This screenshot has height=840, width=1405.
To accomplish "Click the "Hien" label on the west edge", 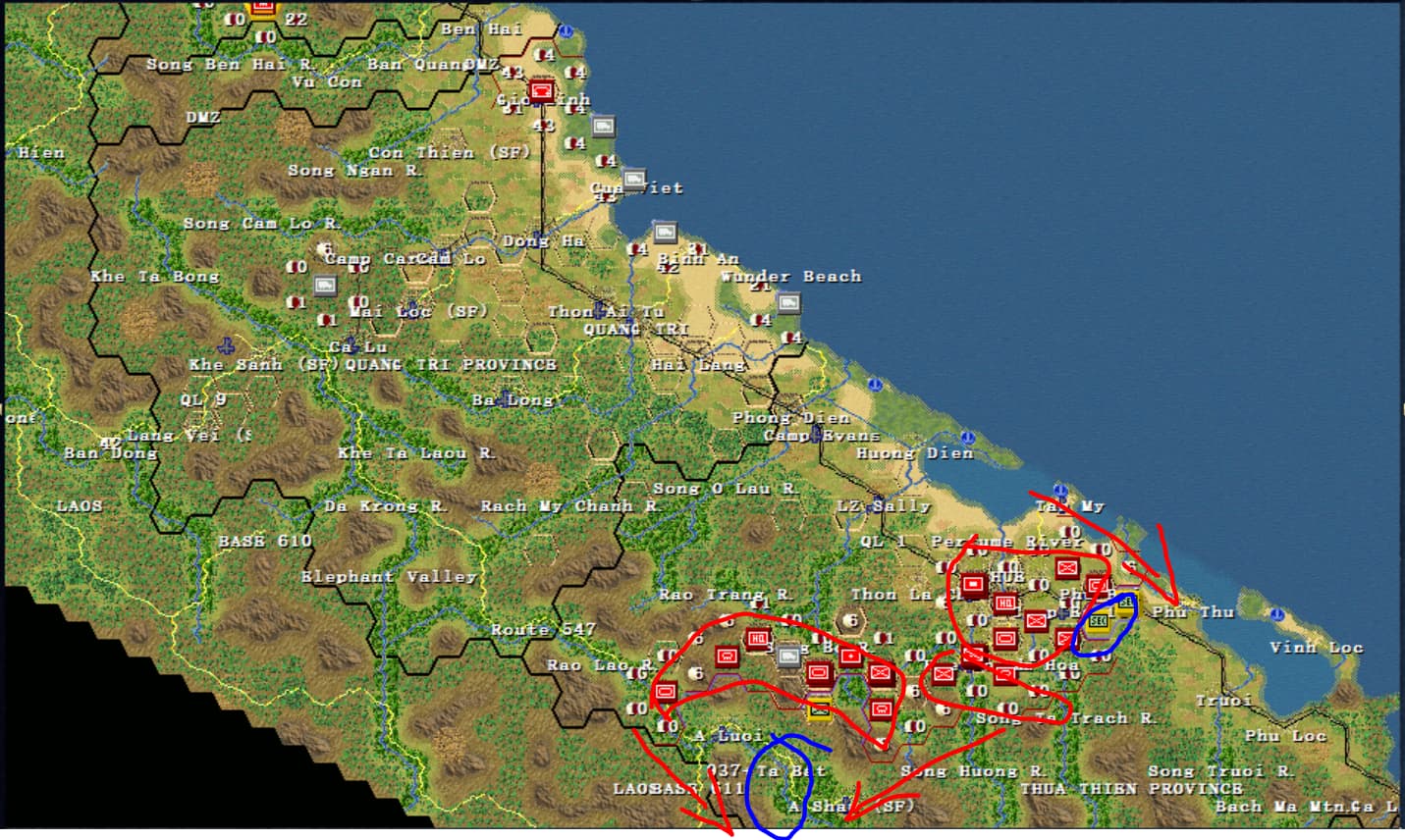I will tap(41, 152).
